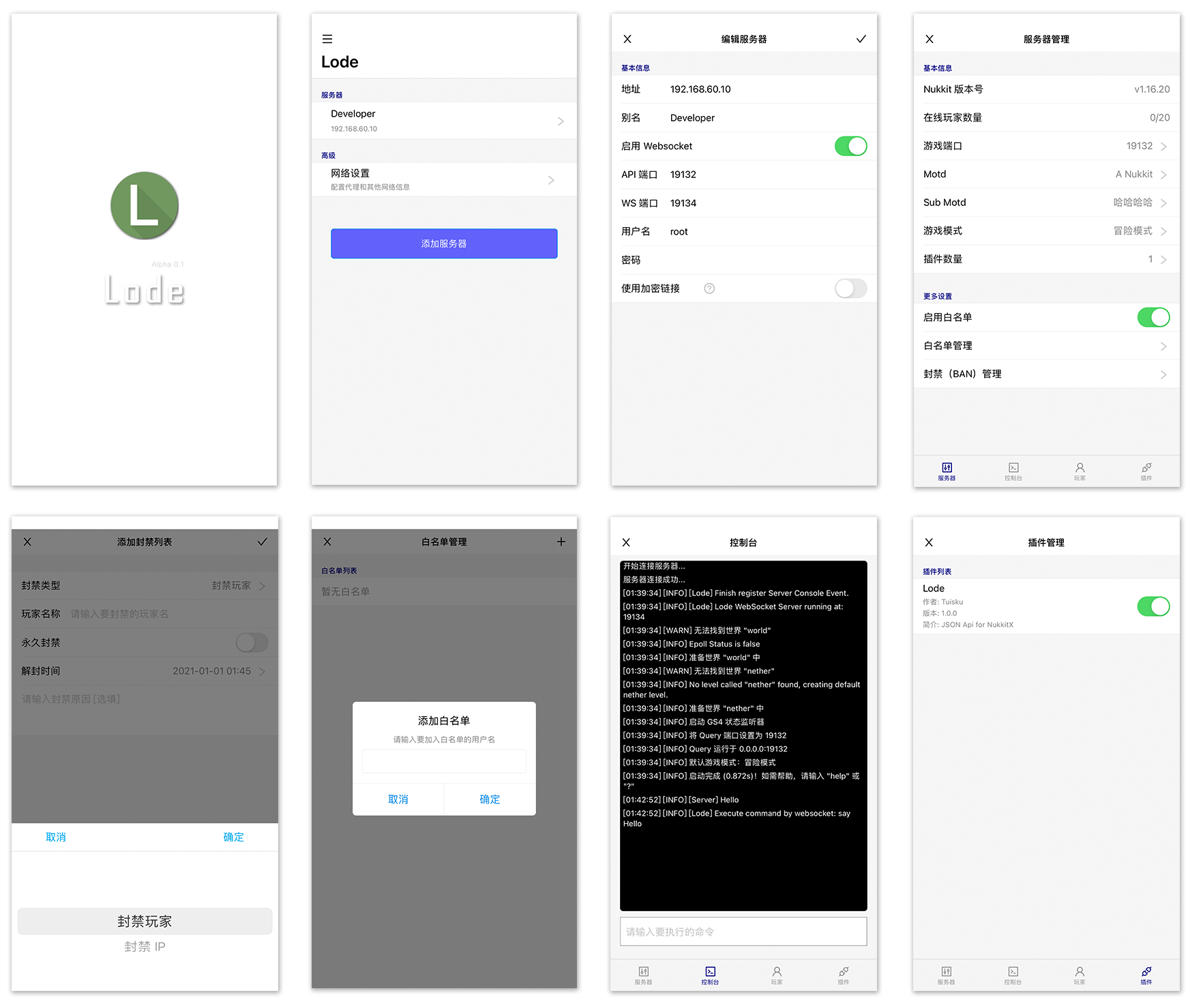The height and width of the screenshot is (1008, 1203).
Task: Switch to 控制台 tab on the 服务器管理 screen
Action: tap(1013, 471)
